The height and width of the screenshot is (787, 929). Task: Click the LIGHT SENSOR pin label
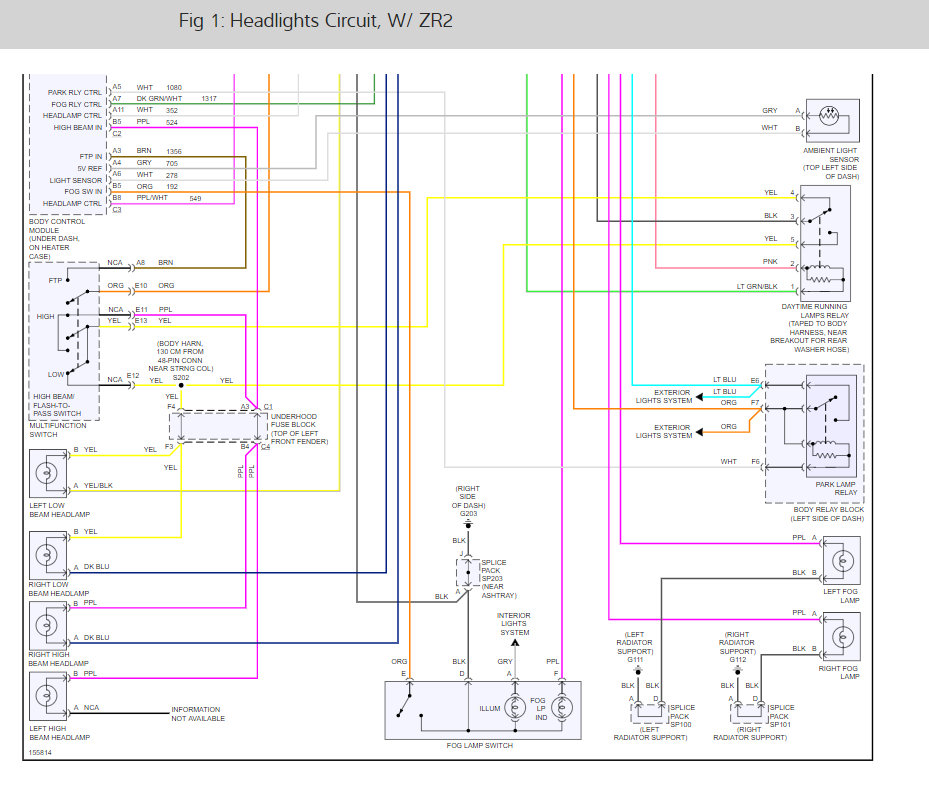[x=76, y=180]
